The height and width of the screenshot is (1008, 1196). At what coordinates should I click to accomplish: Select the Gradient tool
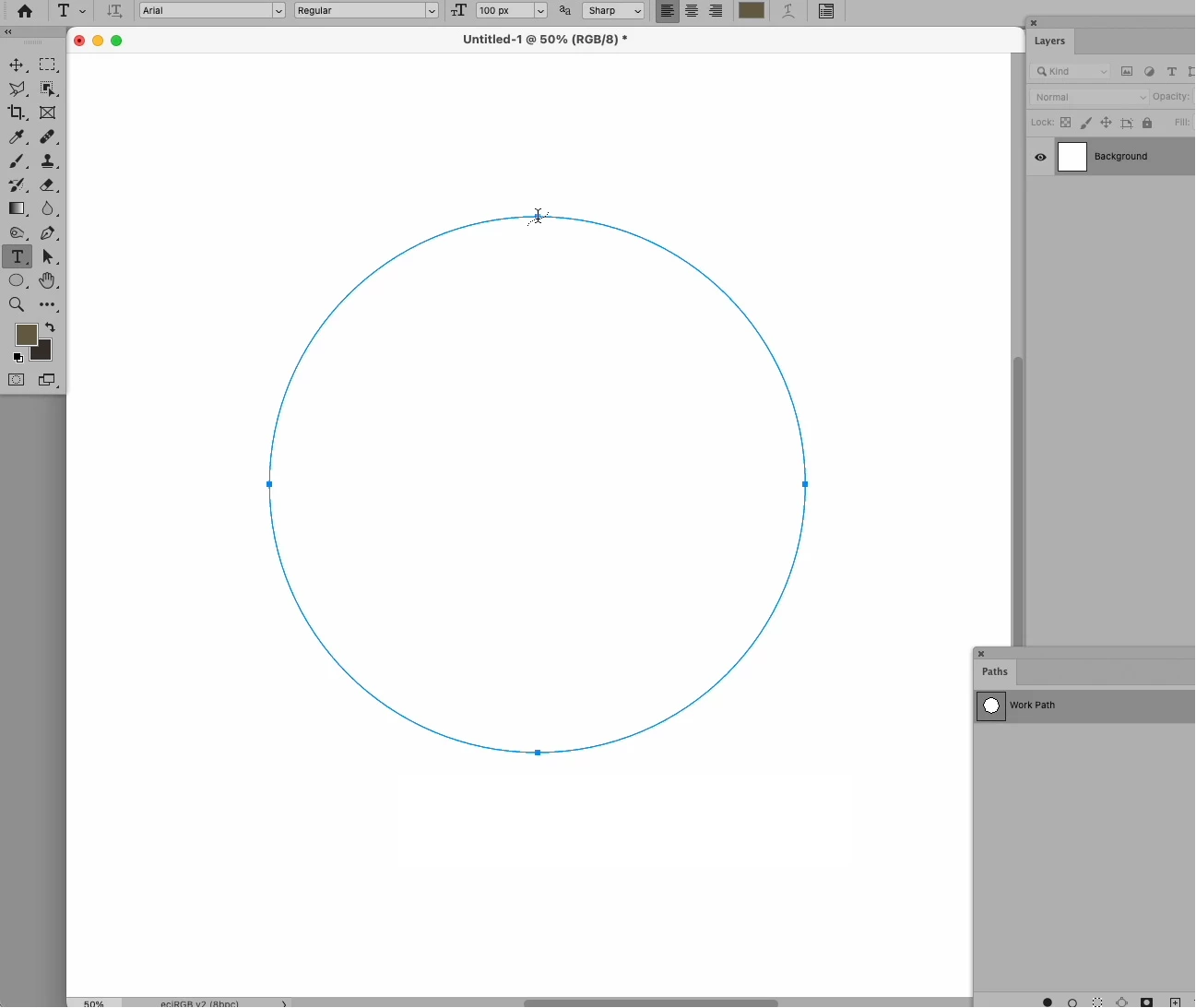click(x=17, y=209)
